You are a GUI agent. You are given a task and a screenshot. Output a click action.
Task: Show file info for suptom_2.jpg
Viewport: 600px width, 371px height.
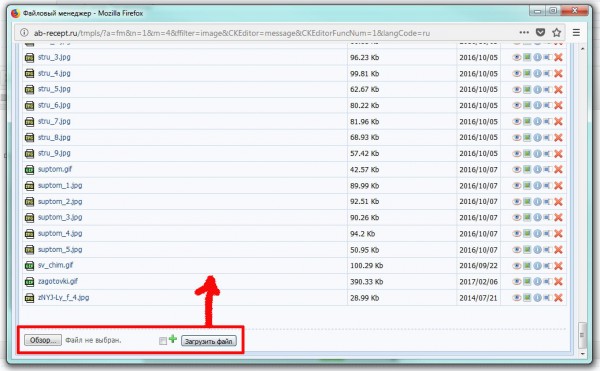[537, 202]
